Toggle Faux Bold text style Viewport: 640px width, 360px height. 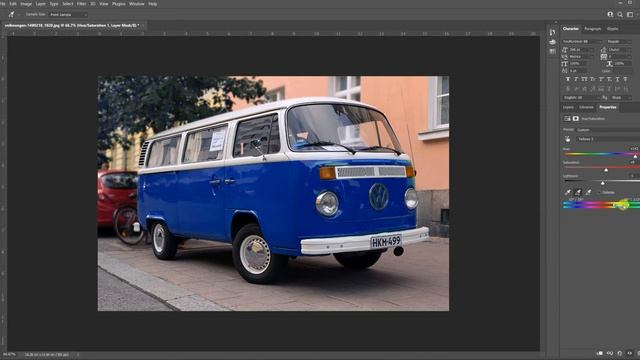pos(568,79)
